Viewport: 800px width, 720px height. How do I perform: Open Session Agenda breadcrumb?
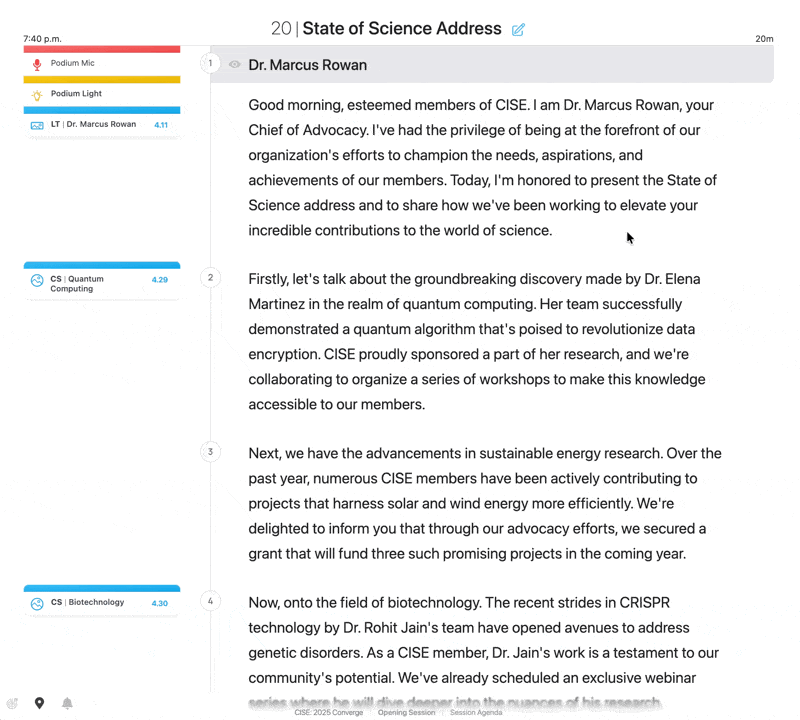[x=476, y=713]
